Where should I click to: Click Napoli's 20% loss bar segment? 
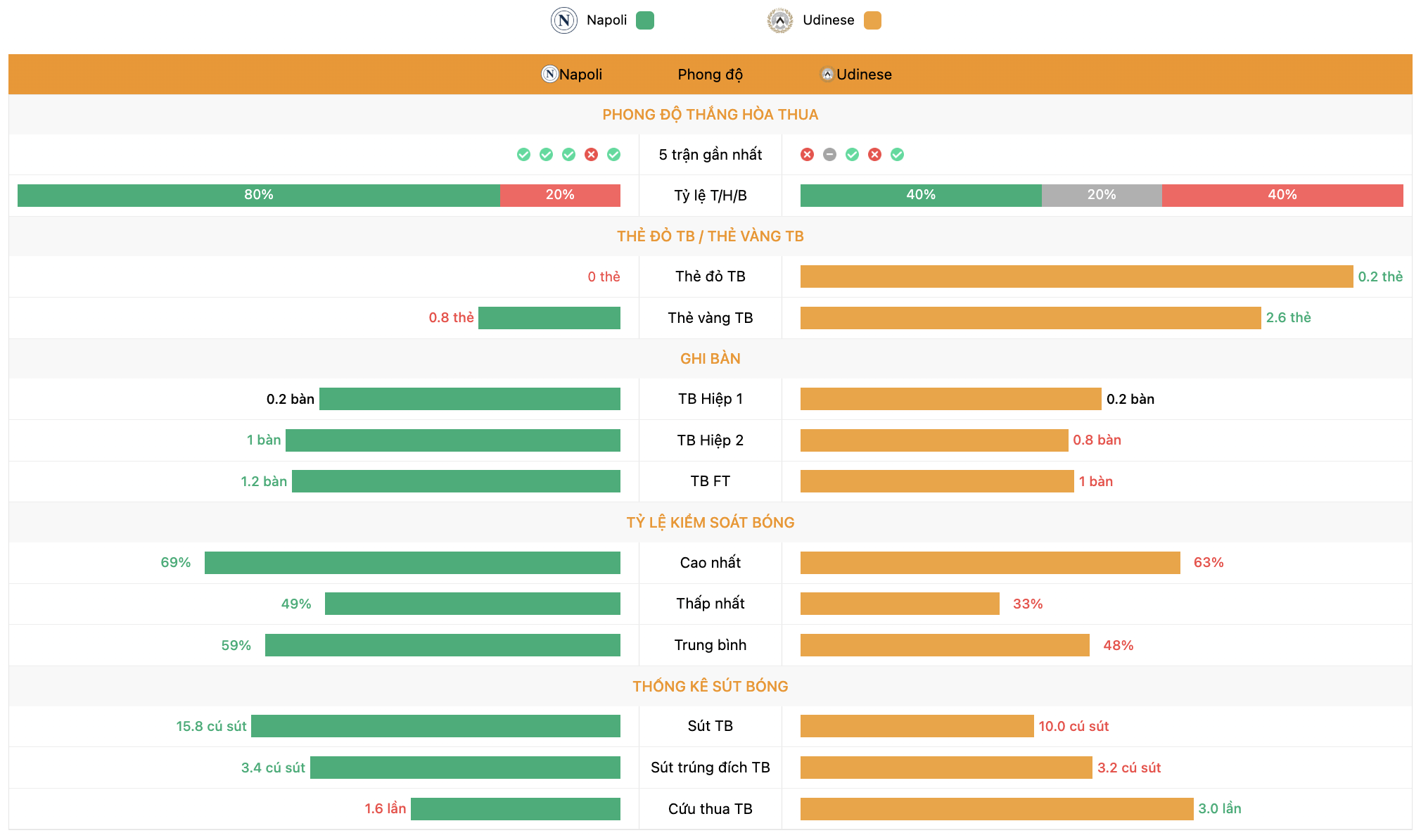point(560,195)
